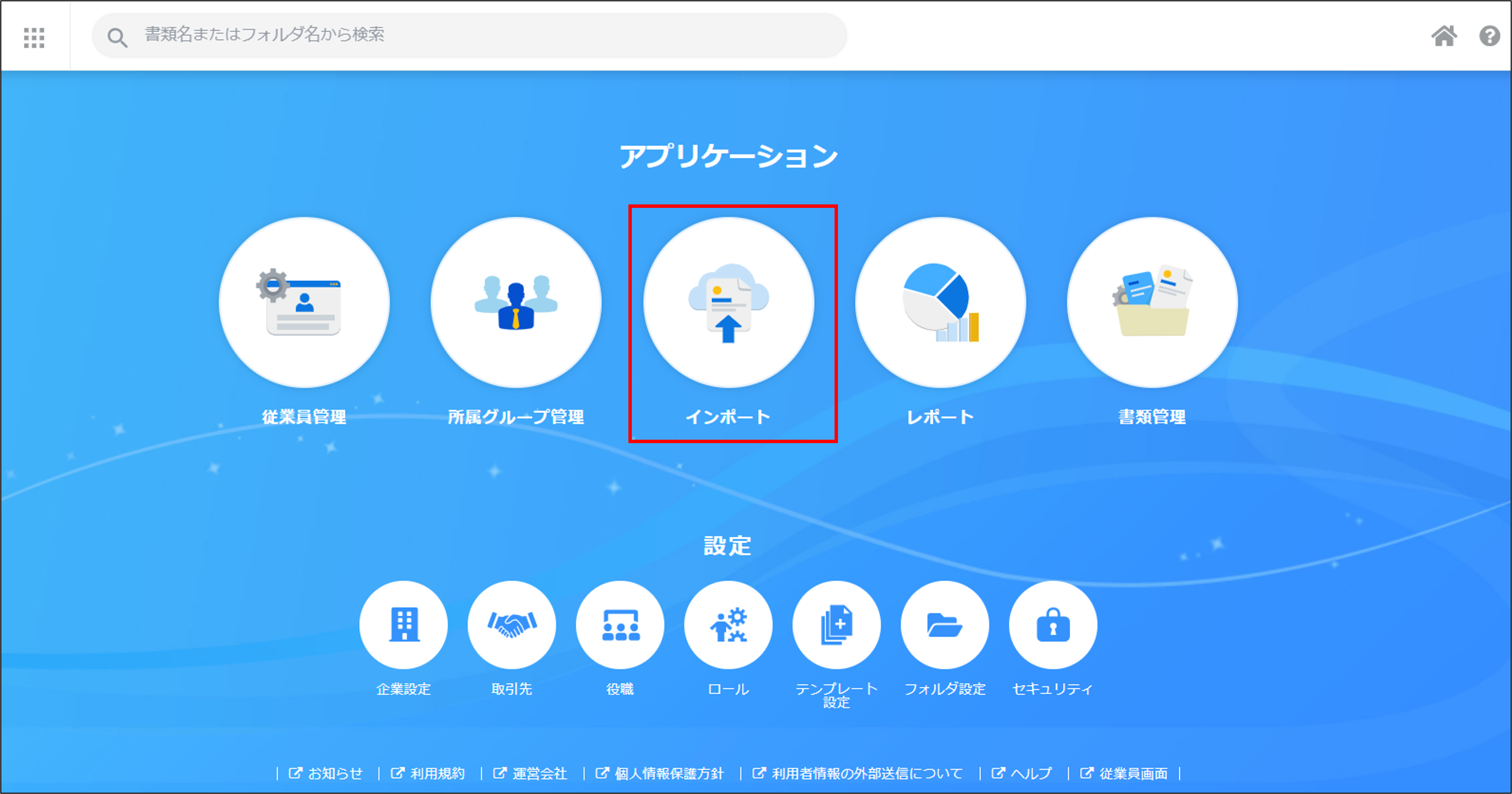Open セキュリティ lock icon
The height and width of the screenshot is (794, 1512).
(x=1053, y=625)
